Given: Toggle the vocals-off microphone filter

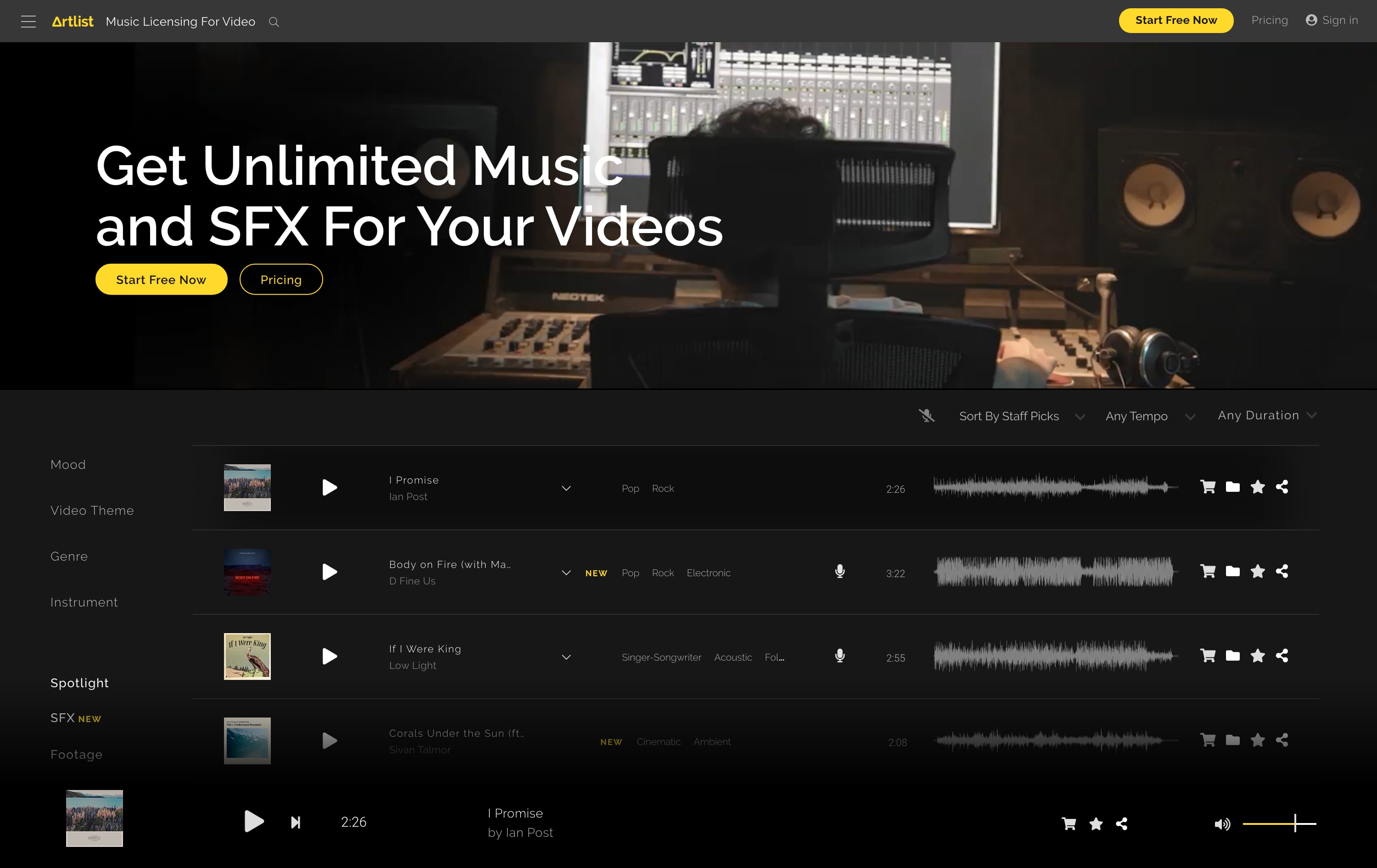Looking at the screenshot, I should 926,416.
